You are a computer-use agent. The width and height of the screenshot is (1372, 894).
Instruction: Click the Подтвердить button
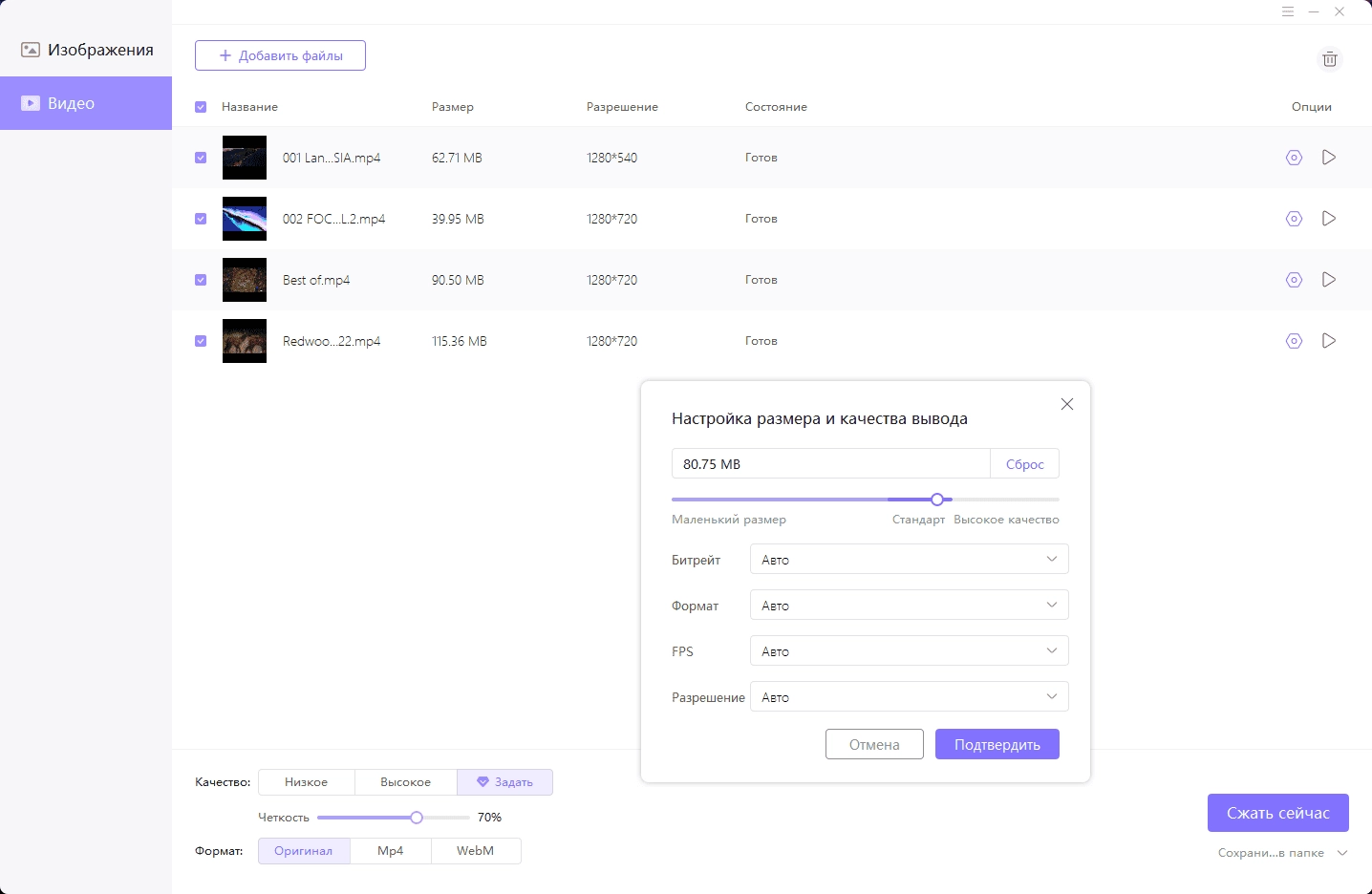[x=997, y=744]
